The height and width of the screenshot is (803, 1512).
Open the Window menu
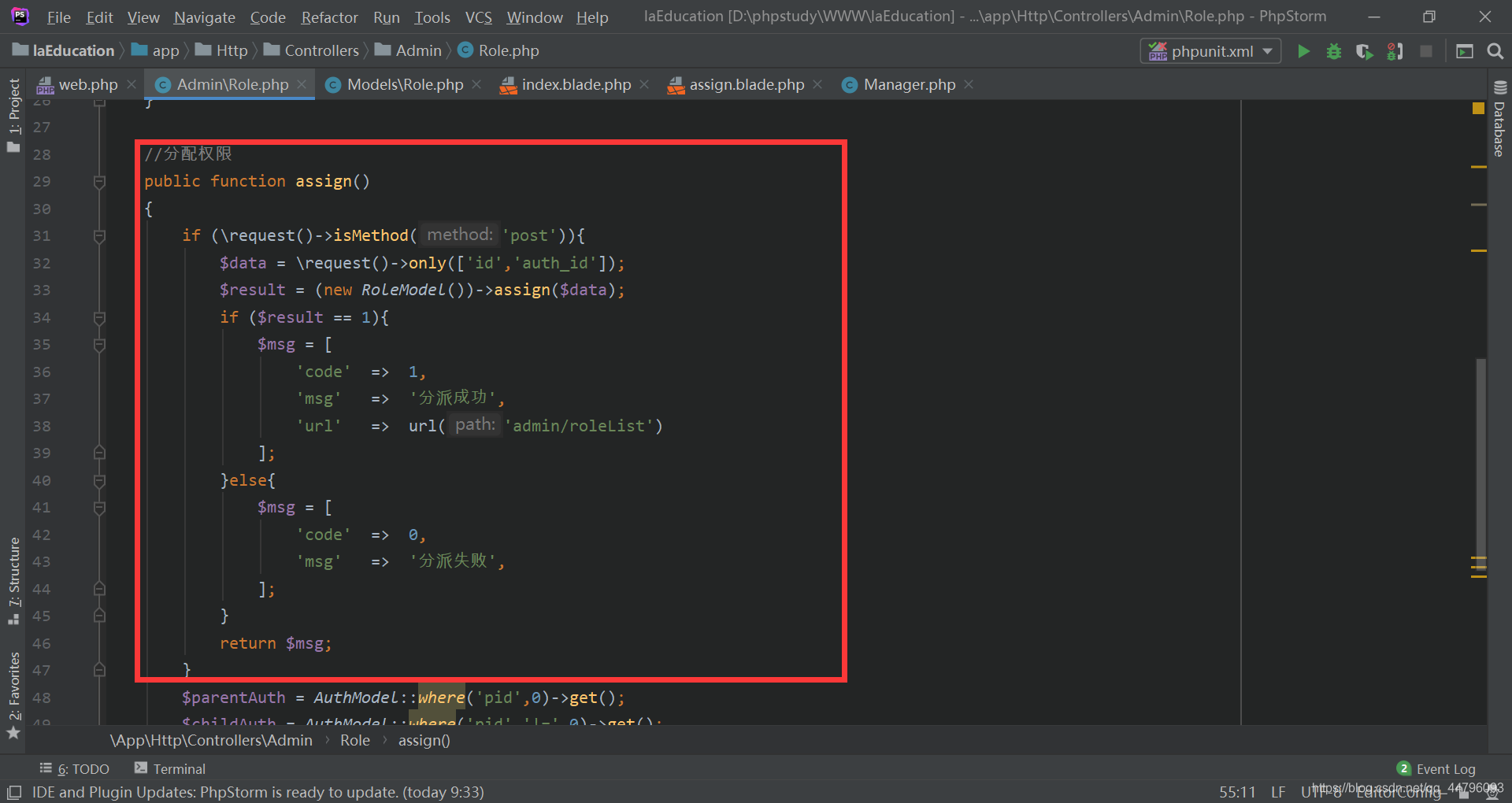point(535,17)
